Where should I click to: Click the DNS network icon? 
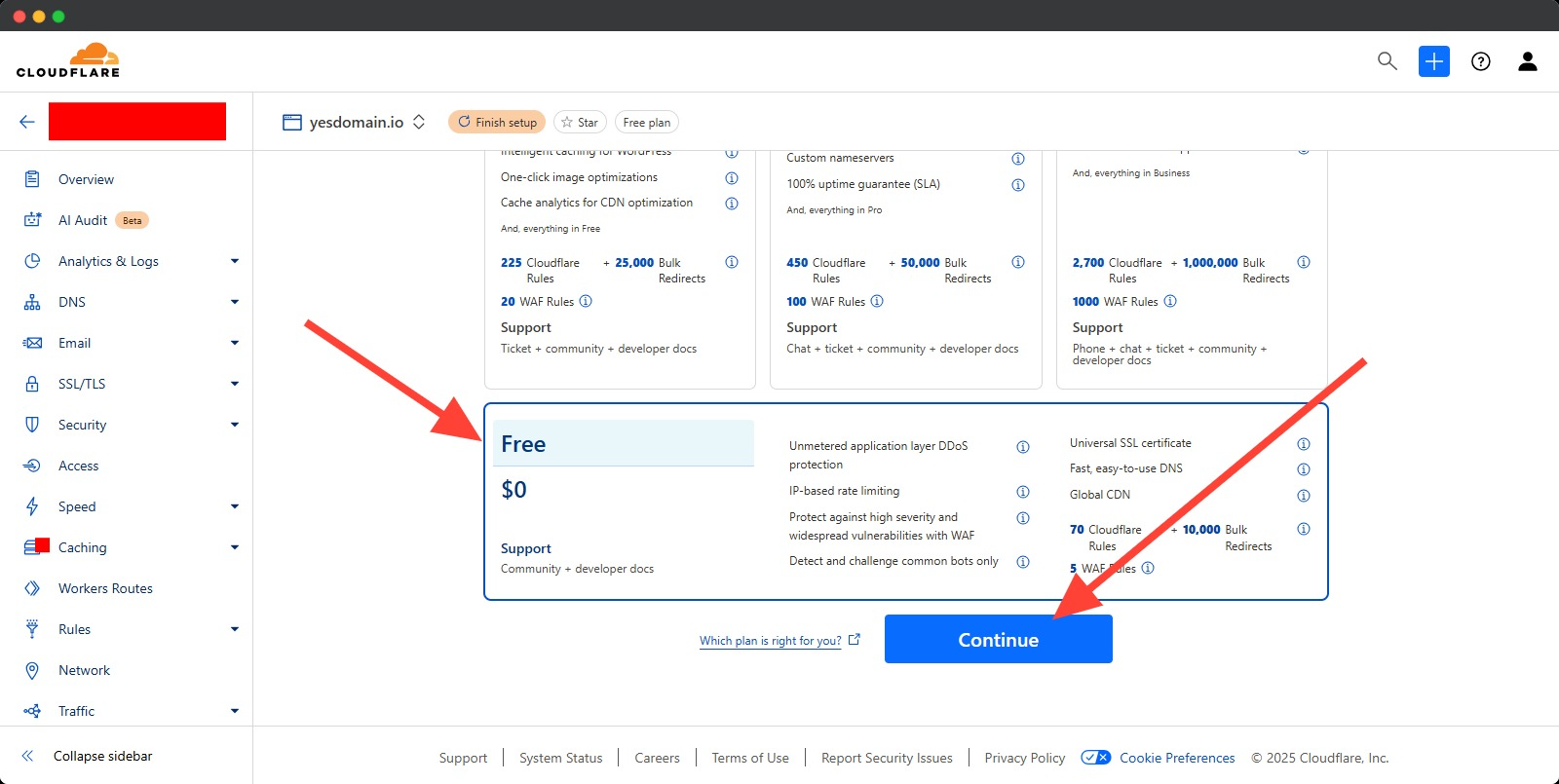[32, 302]
